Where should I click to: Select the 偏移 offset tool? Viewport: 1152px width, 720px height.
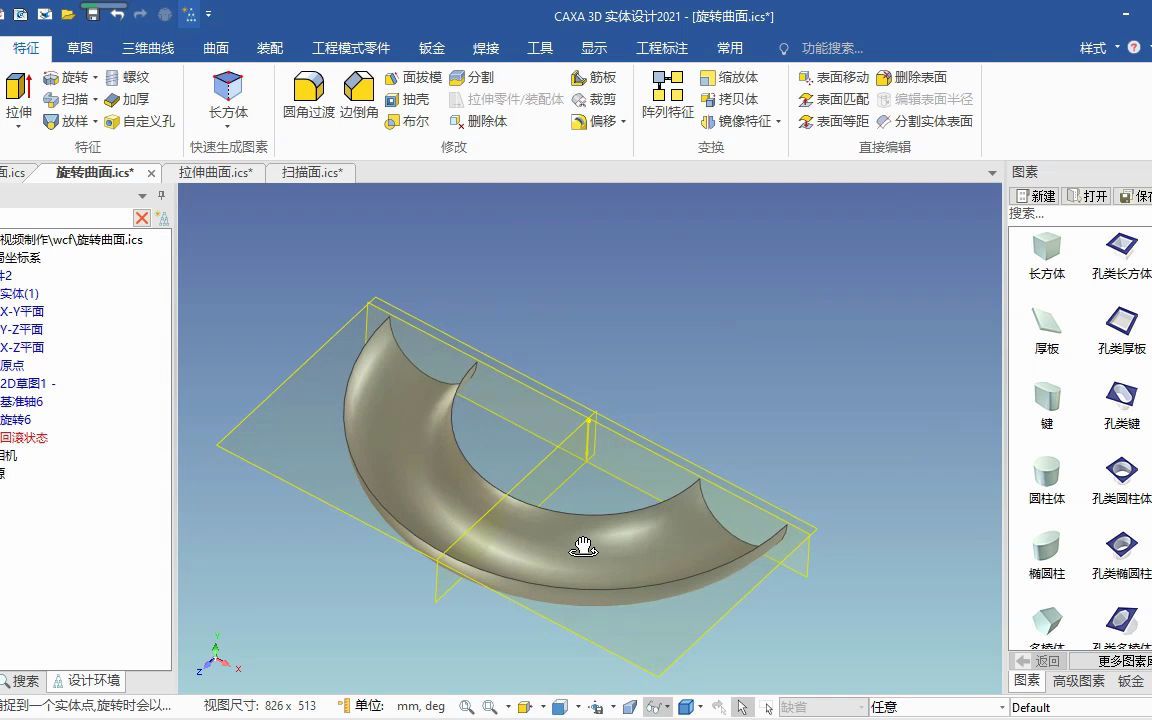(x=594, y=121)
